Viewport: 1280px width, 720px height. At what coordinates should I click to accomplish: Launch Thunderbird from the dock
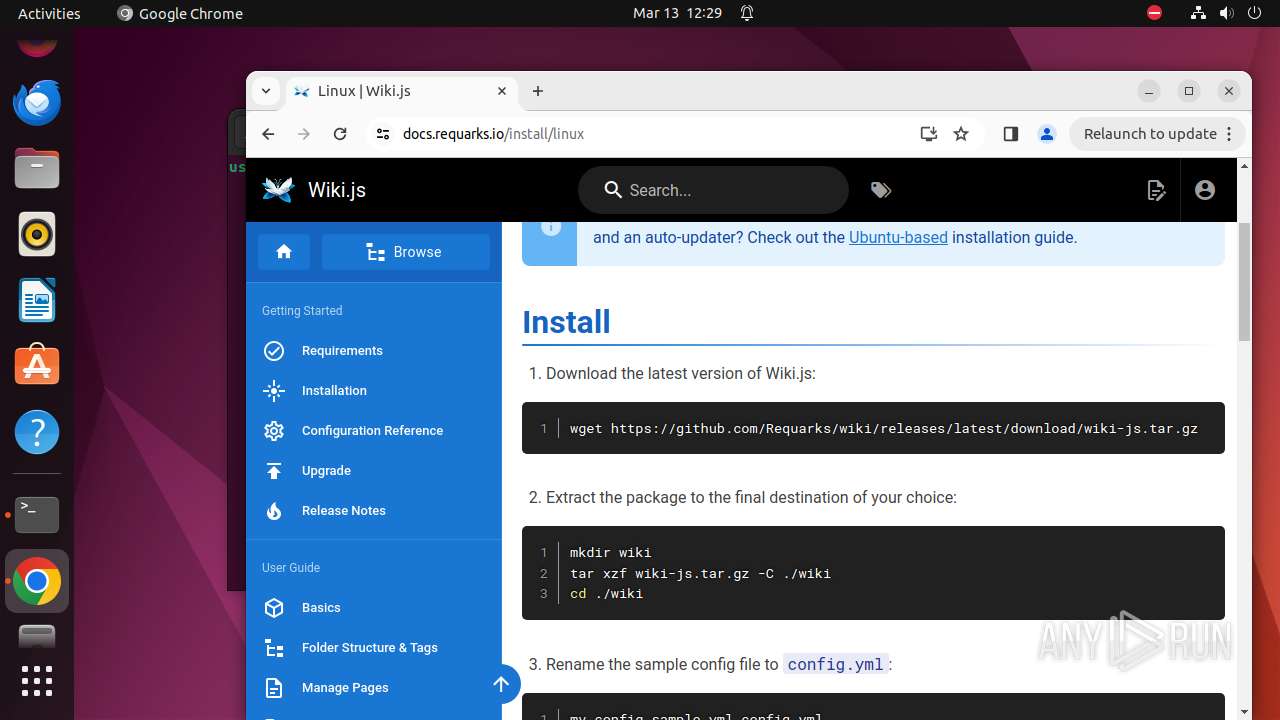[x=37, y=102]
